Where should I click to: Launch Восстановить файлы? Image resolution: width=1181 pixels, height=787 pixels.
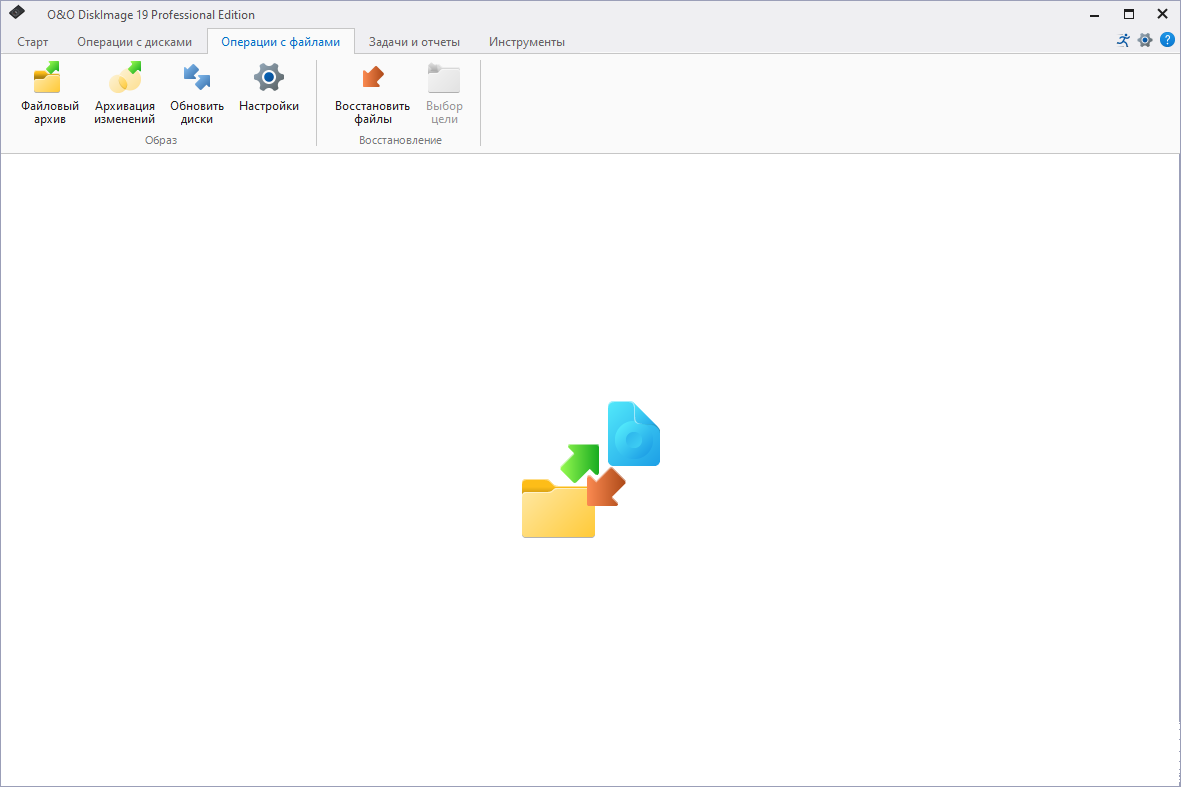tap(372, 93)
